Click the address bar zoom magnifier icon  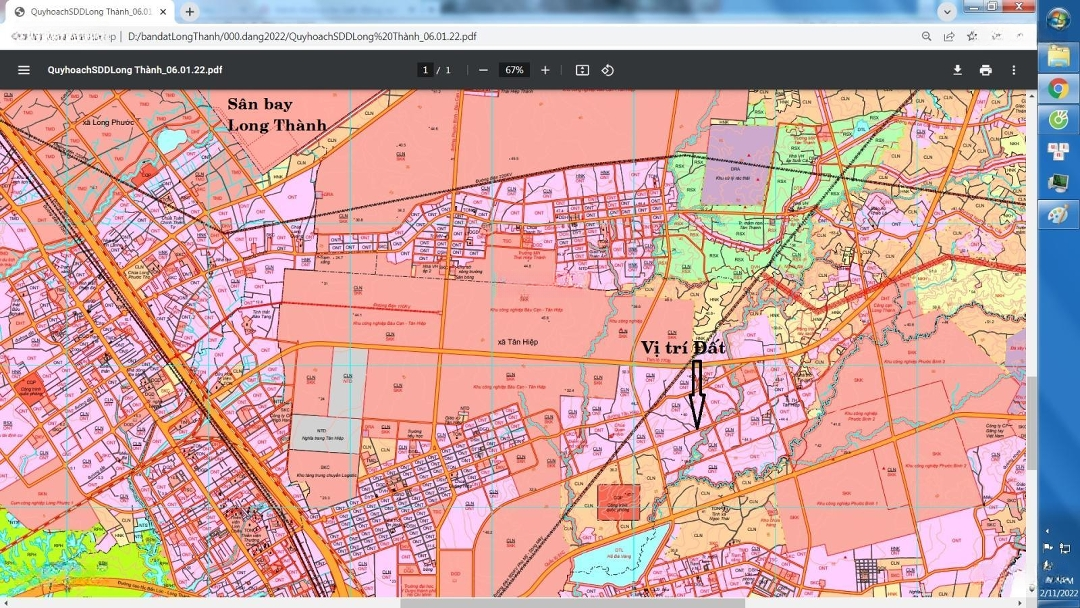click(x=926, y=36)
